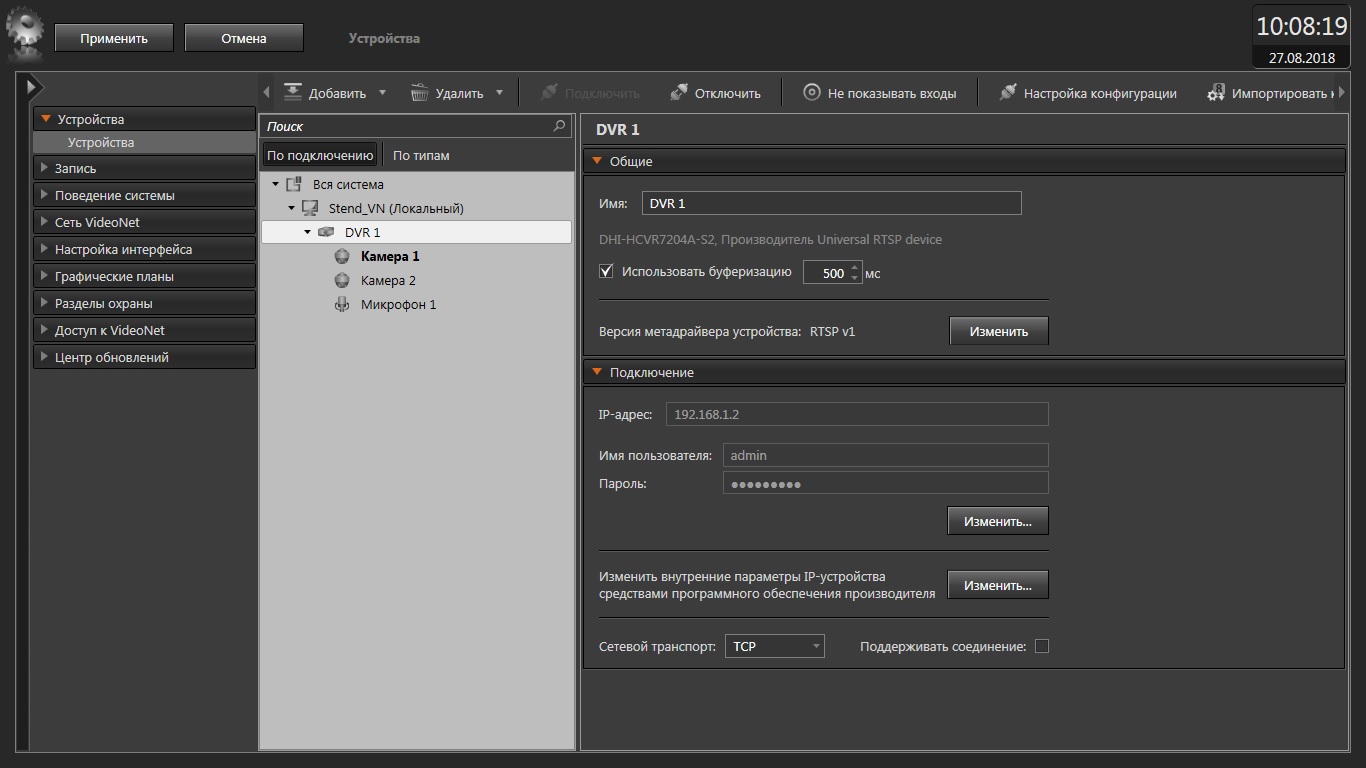Select 'Камера 1' in the device tree
1366x768 pixels.
pos(390,256)
